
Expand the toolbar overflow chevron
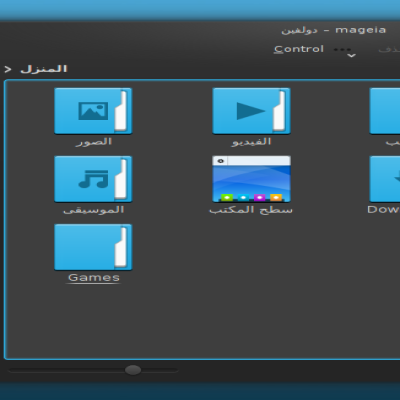click(x=351, y=55)
